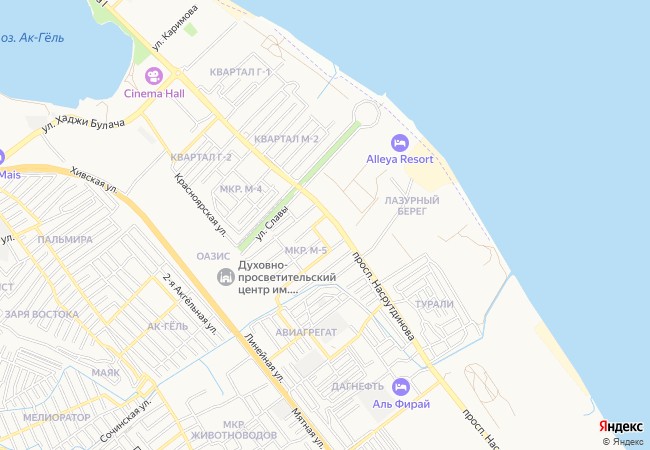Select the ТУРАЛИ district label

(x=434, y=304)
